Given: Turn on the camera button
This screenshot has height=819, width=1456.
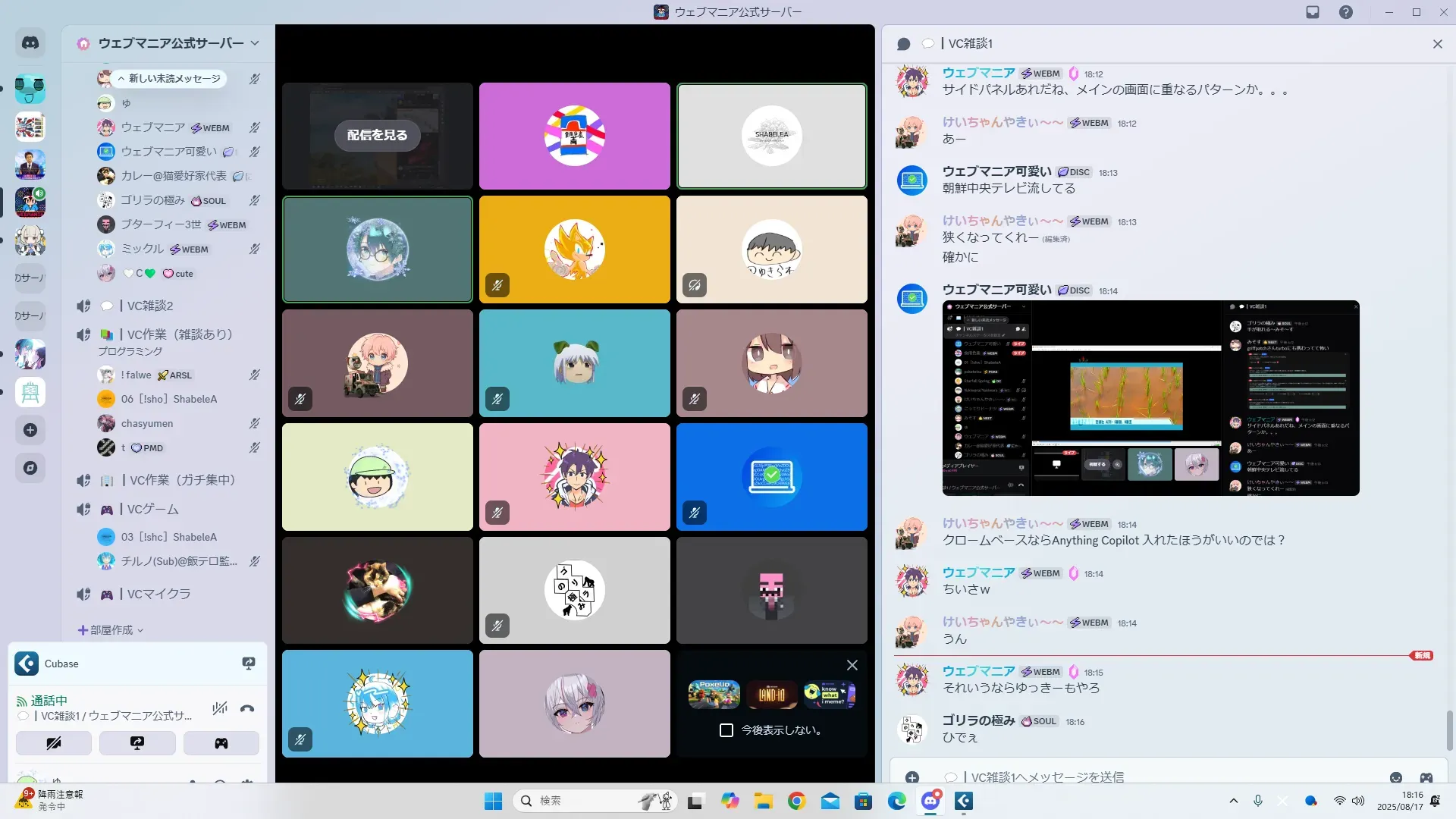Looking at the screenshot, I should tap(54, 743).
